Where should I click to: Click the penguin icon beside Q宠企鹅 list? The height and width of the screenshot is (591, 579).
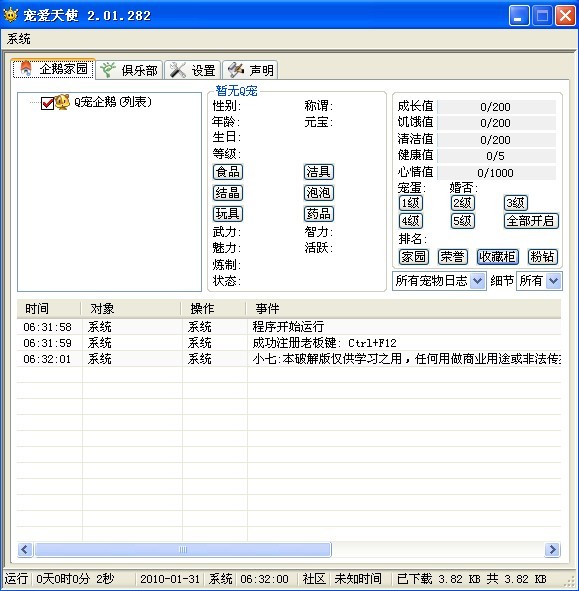(x=63, y=102)
